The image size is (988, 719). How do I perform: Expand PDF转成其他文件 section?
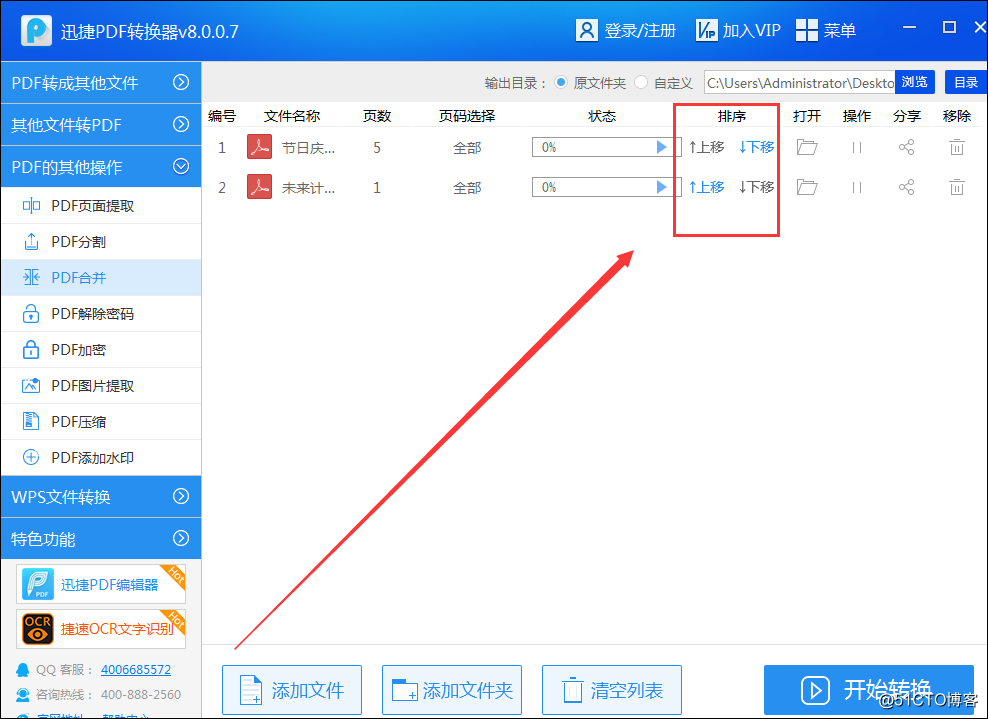click(x=101, y=83)
